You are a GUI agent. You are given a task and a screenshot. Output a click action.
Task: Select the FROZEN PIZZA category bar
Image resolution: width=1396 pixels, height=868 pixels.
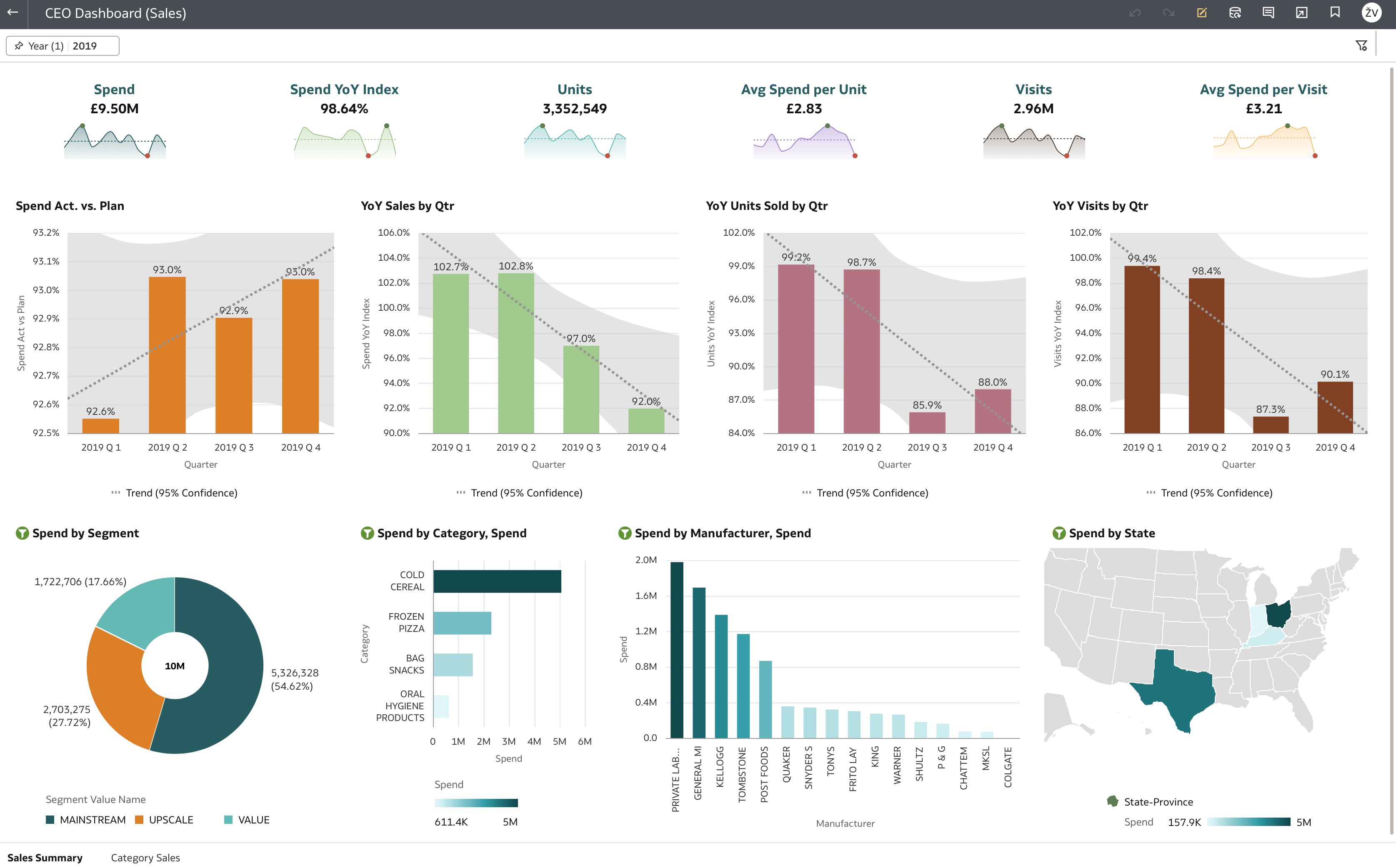coord(462,623)
